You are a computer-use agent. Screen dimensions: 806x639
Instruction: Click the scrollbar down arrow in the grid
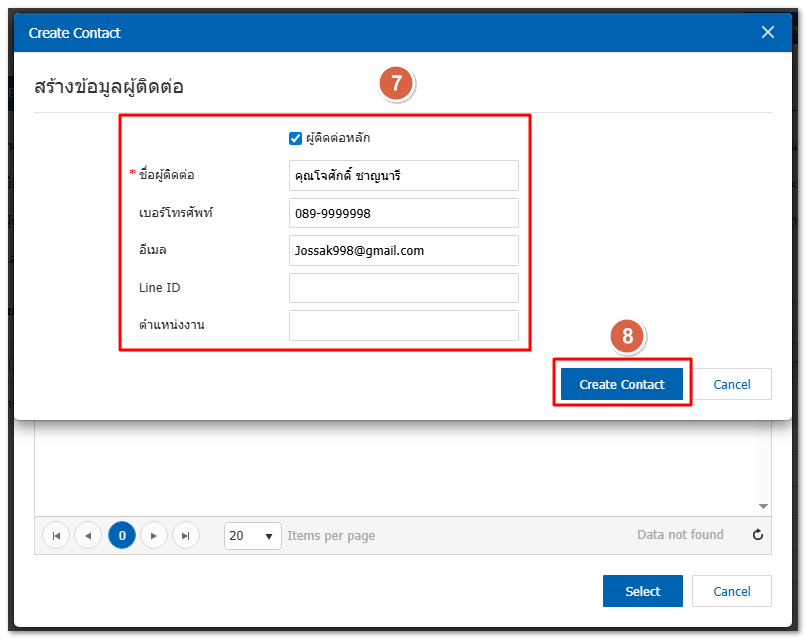point(763,507)
